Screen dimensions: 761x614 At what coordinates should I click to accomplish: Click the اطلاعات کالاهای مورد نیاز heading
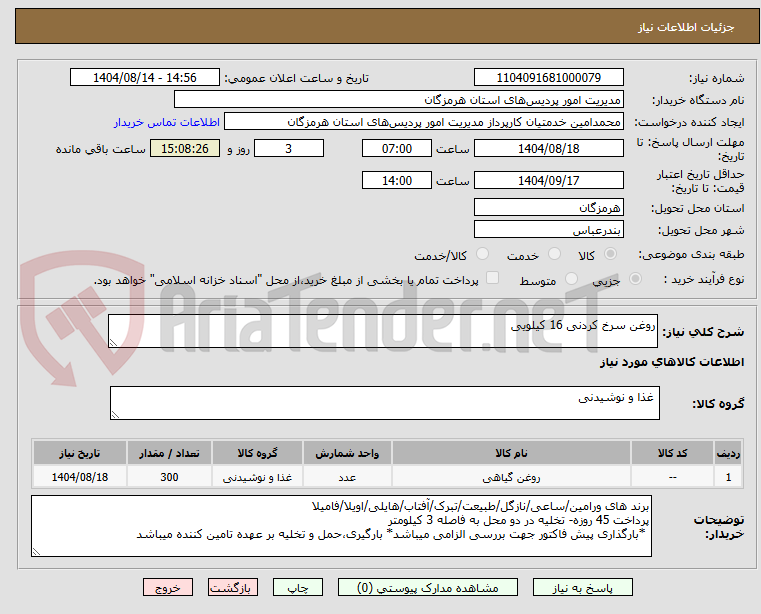pos(672,362)
